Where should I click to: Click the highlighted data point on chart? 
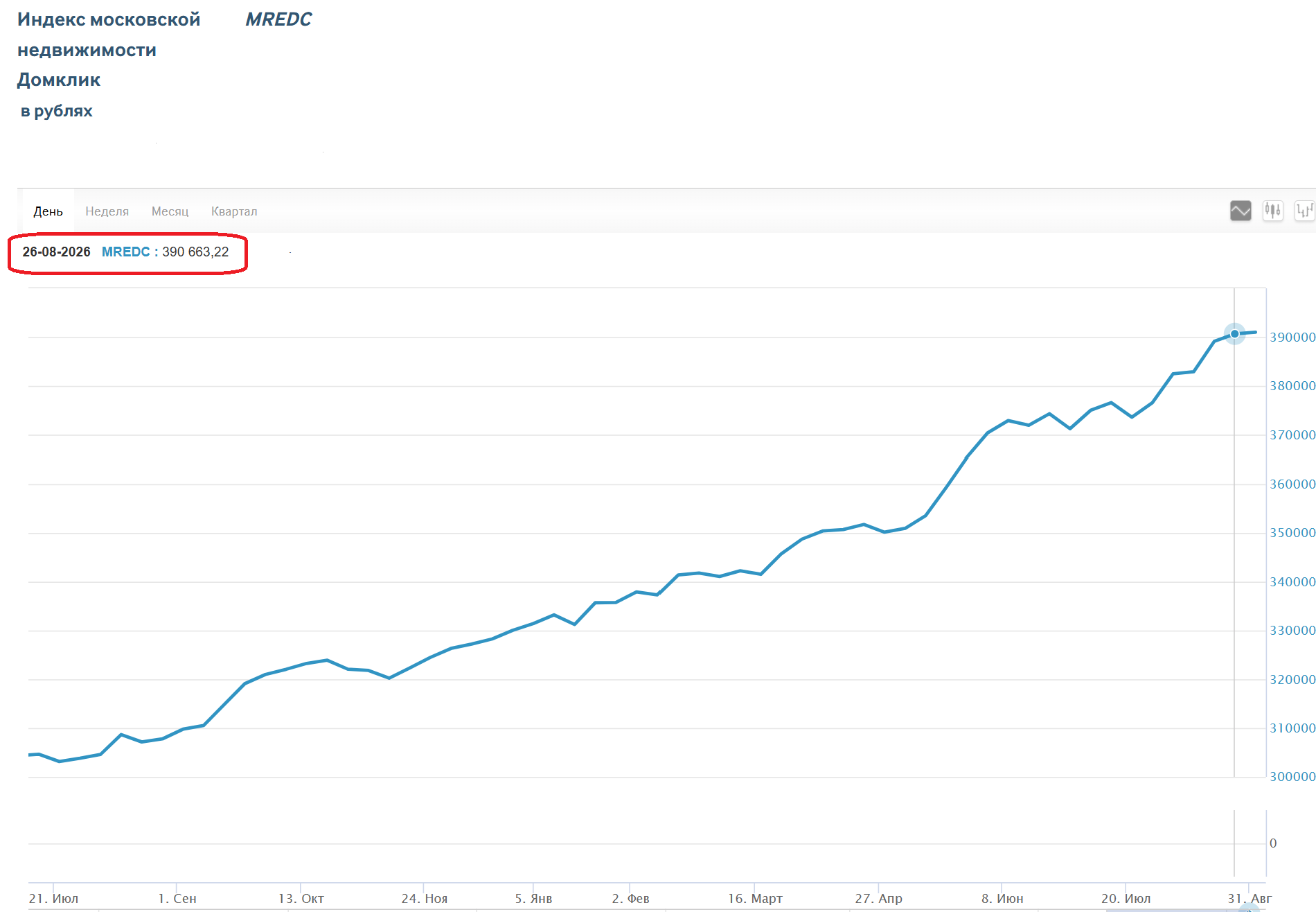(x=1234, y=334)
